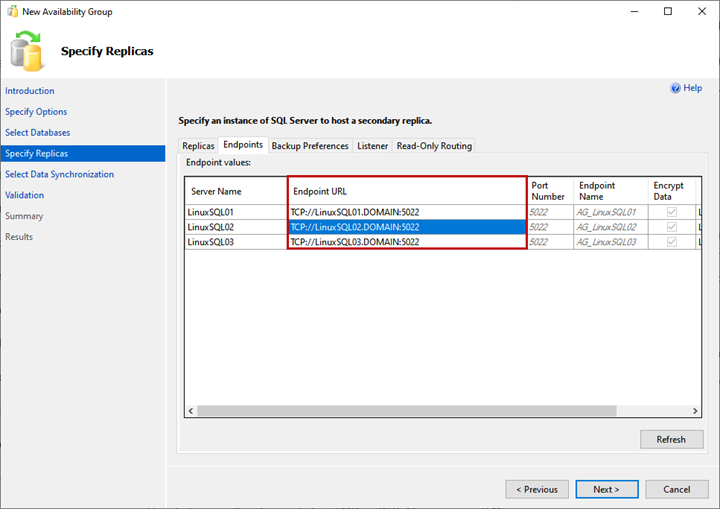Go to the Introduction step
720x509 pixels.
pos(30,91)
